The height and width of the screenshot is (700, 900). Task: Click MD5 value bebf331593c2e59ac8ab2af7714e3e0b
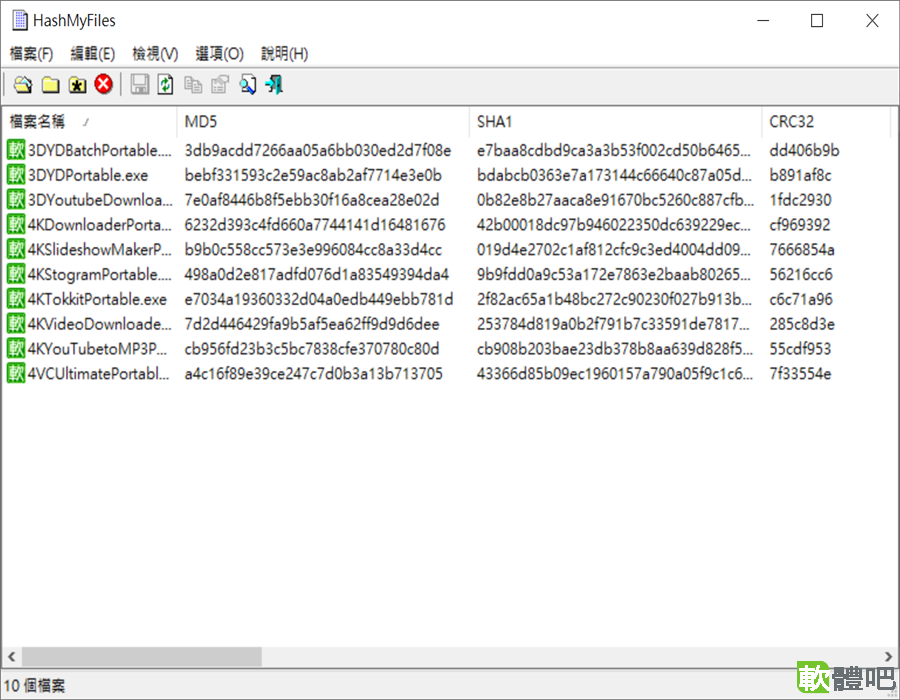313,175
